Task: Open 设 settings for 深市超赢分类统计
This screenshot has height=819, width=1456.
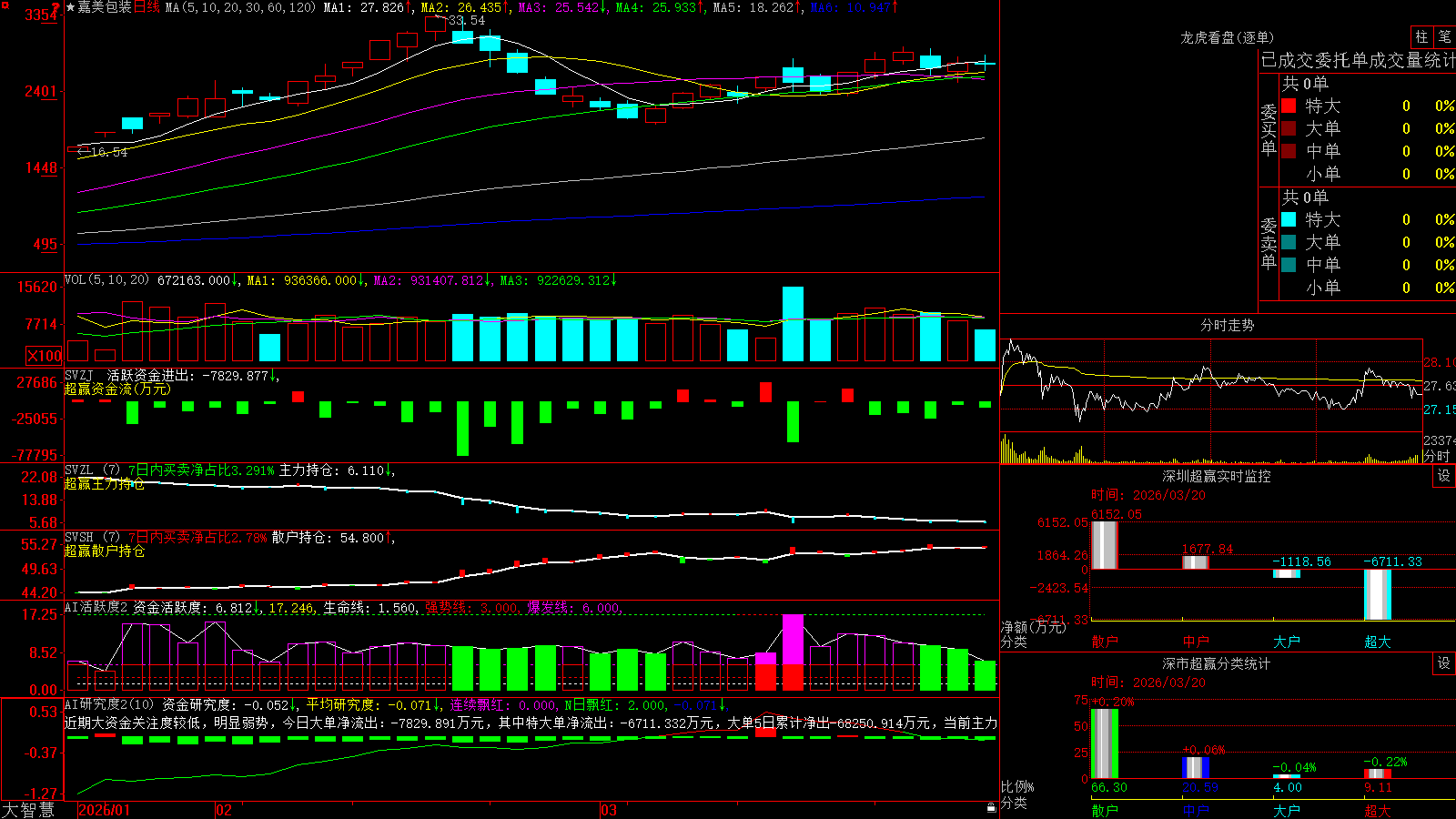Action: pyautogui.click(x=1444, y=663)
